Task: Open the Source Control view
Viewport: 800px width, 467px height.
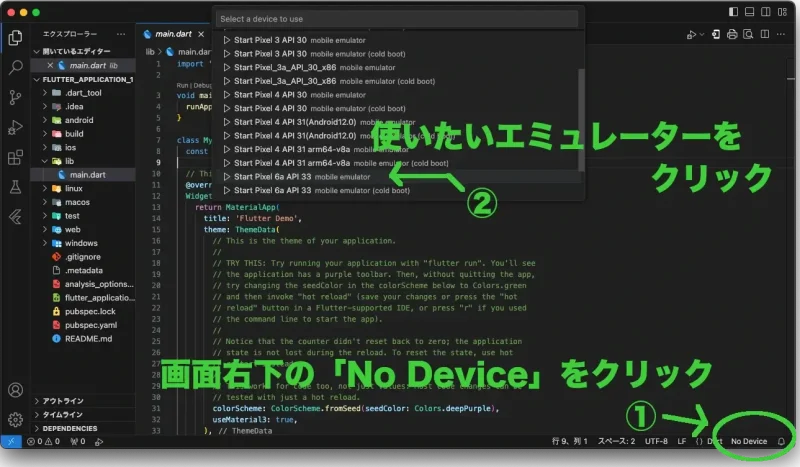Action: [15, 97]
